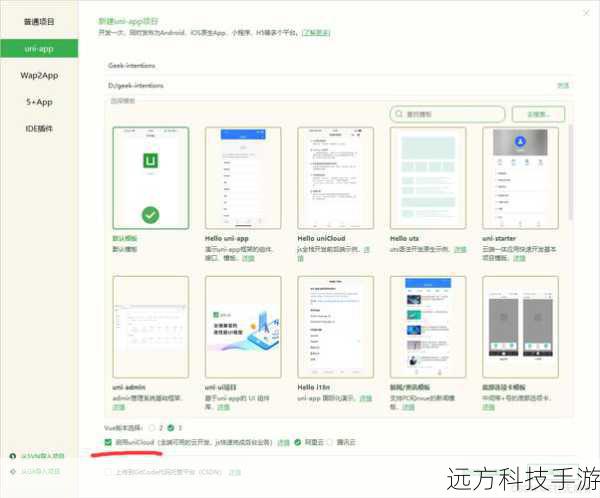Close the new project dialog
The width and height of the screenshot is (600, 498).
coord(586,13)
